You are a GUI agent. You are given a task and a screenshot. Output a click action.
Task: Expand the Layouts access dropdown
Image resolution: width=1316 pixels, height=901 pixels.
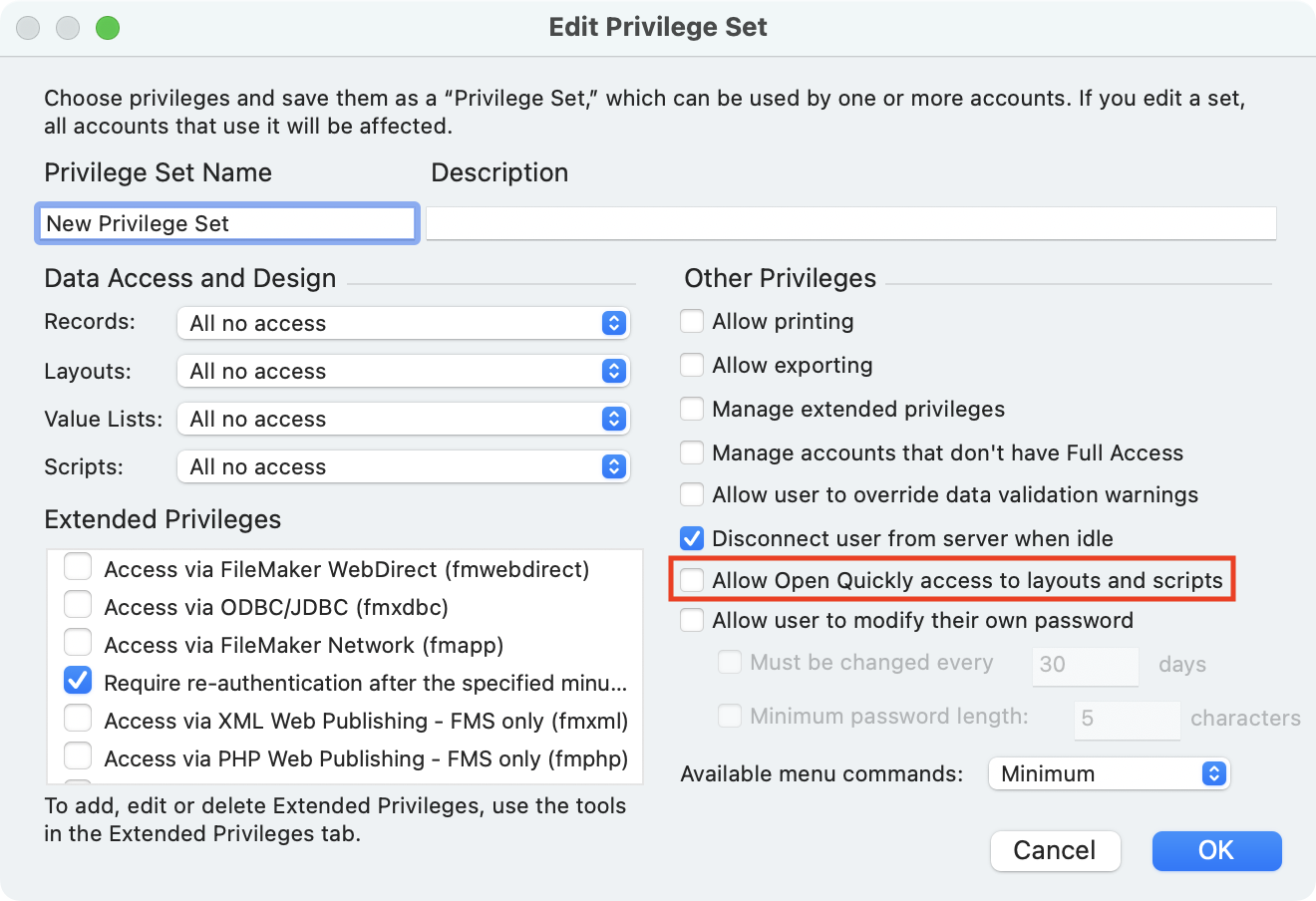pyautogui.click(x=403, y=371)
